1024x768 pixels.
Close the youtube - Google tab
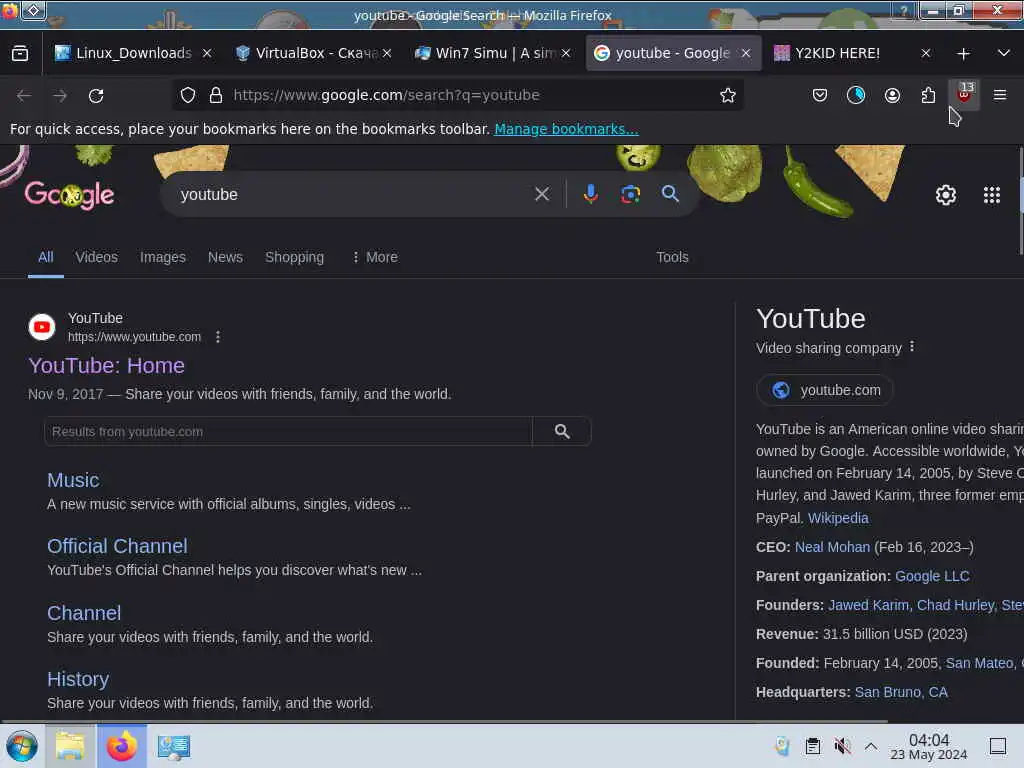(746, 54)
